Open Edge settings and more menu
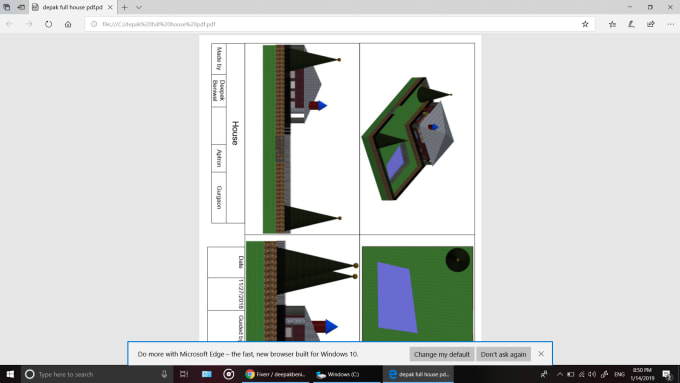Image resolution: width=680 pixels, height=383 pixels. point(670,24)
